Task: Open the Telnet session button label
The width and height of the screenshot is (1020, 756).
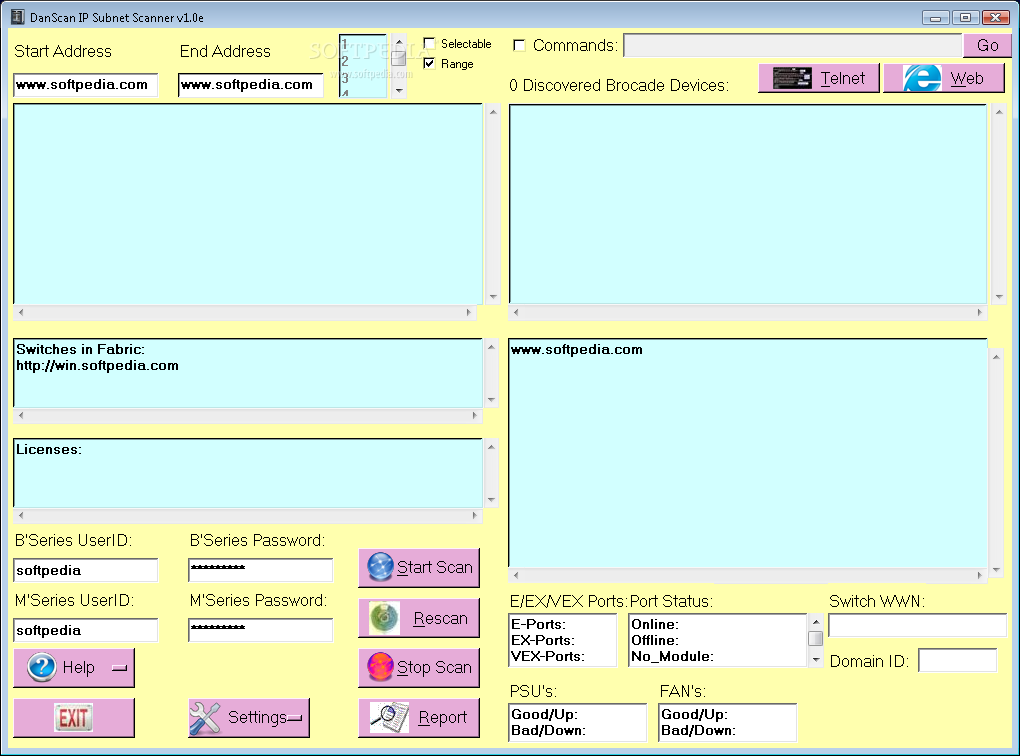Action: coord(842,78)
